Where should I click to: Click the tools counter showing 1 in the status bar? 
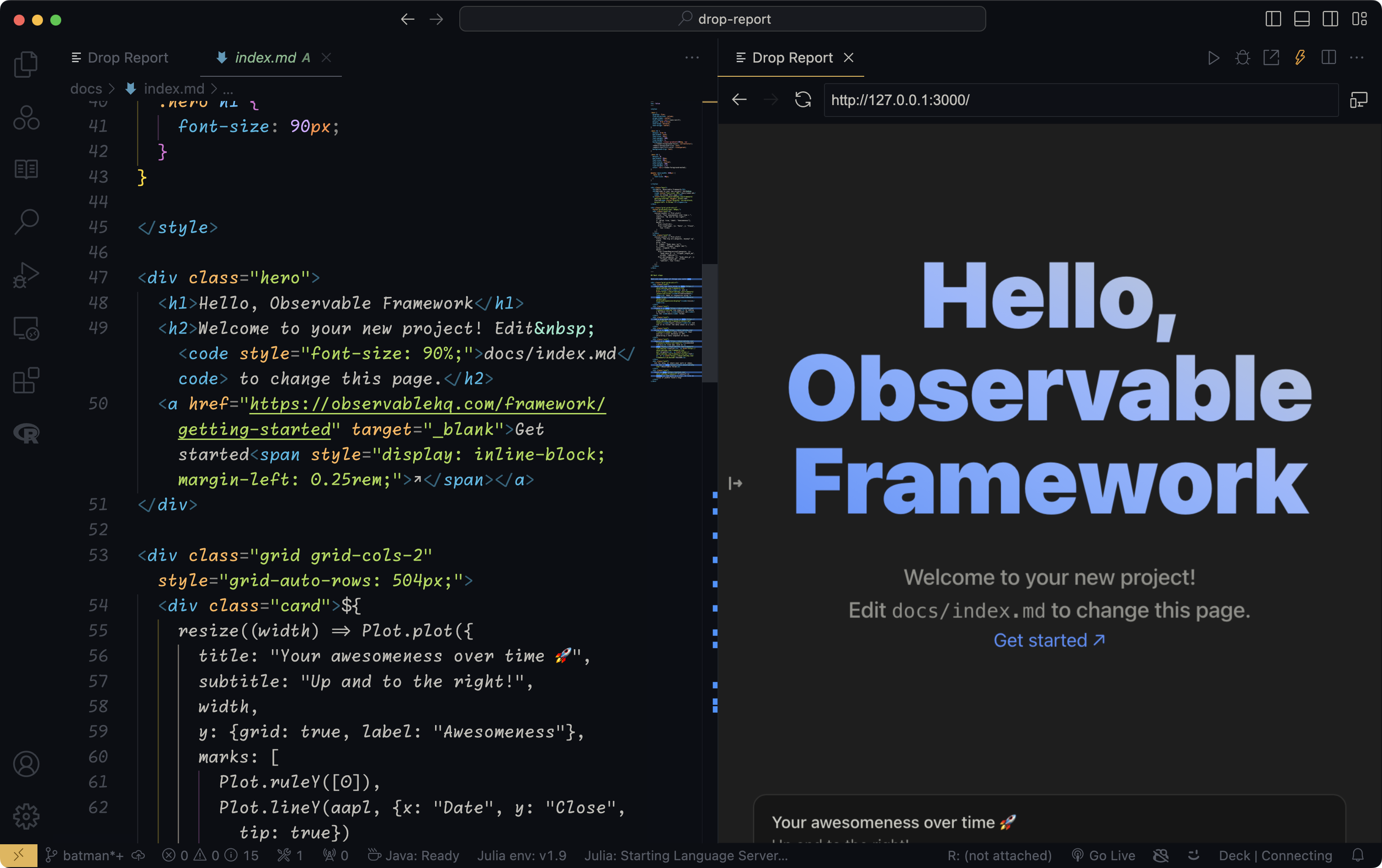point(290,855)
